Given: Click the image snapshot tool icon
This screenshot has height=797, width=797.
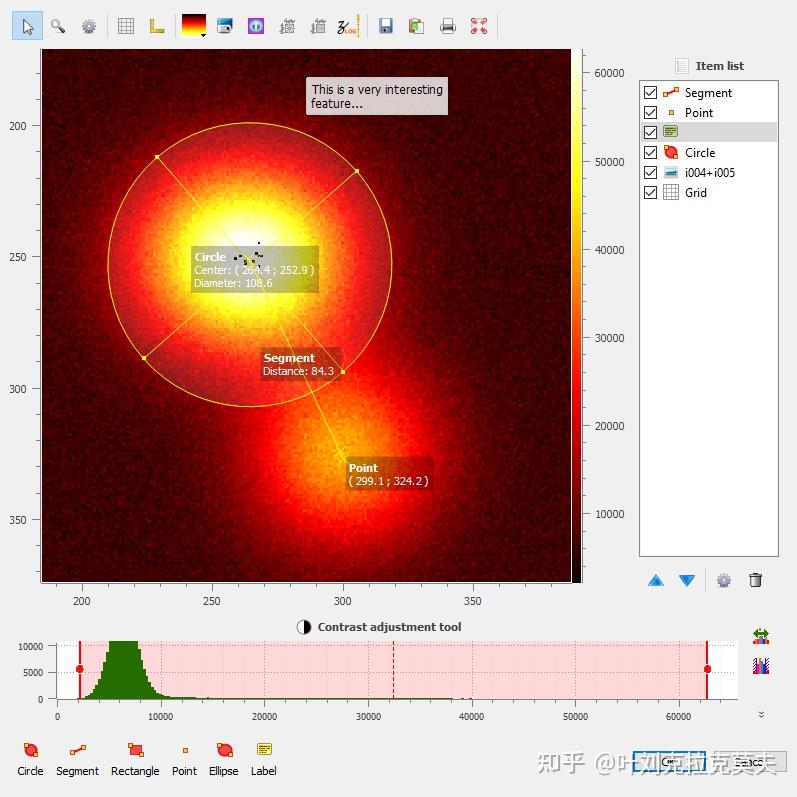Looking at the screenshot, I should [224, 26].
